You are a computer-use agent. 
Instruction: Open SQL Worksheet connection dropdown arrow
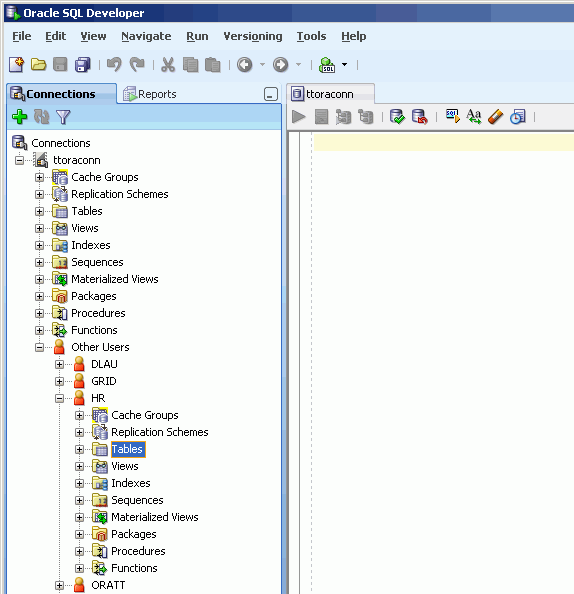pos(344,64)
